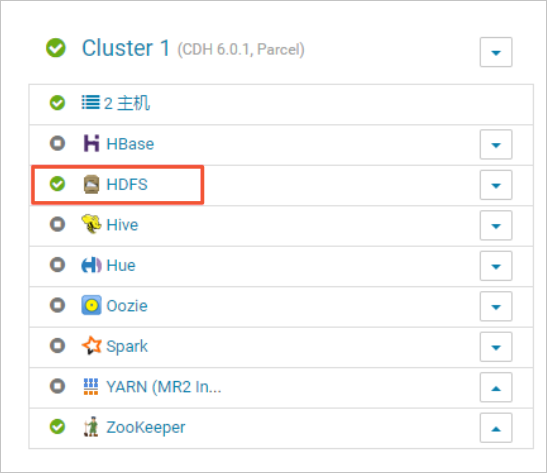The height and width of the screenshot is (473, 547).
Task: Click the ZooKeeper figure icon
Action: [x=91, y=427]
